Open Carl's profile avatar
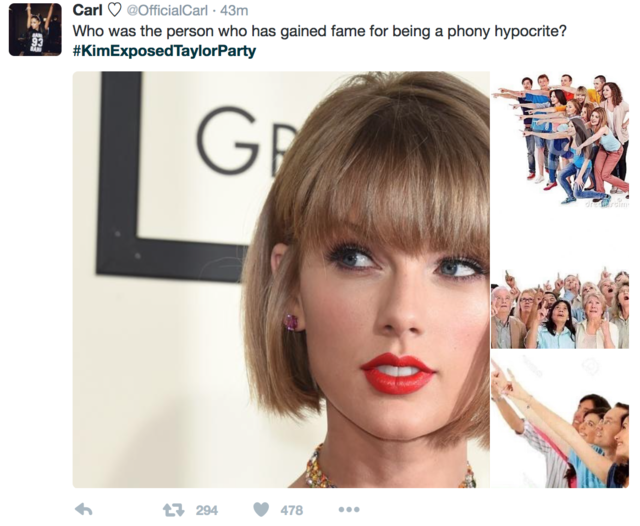This screenshot has width=640, height=526. [x=35, y=29]
